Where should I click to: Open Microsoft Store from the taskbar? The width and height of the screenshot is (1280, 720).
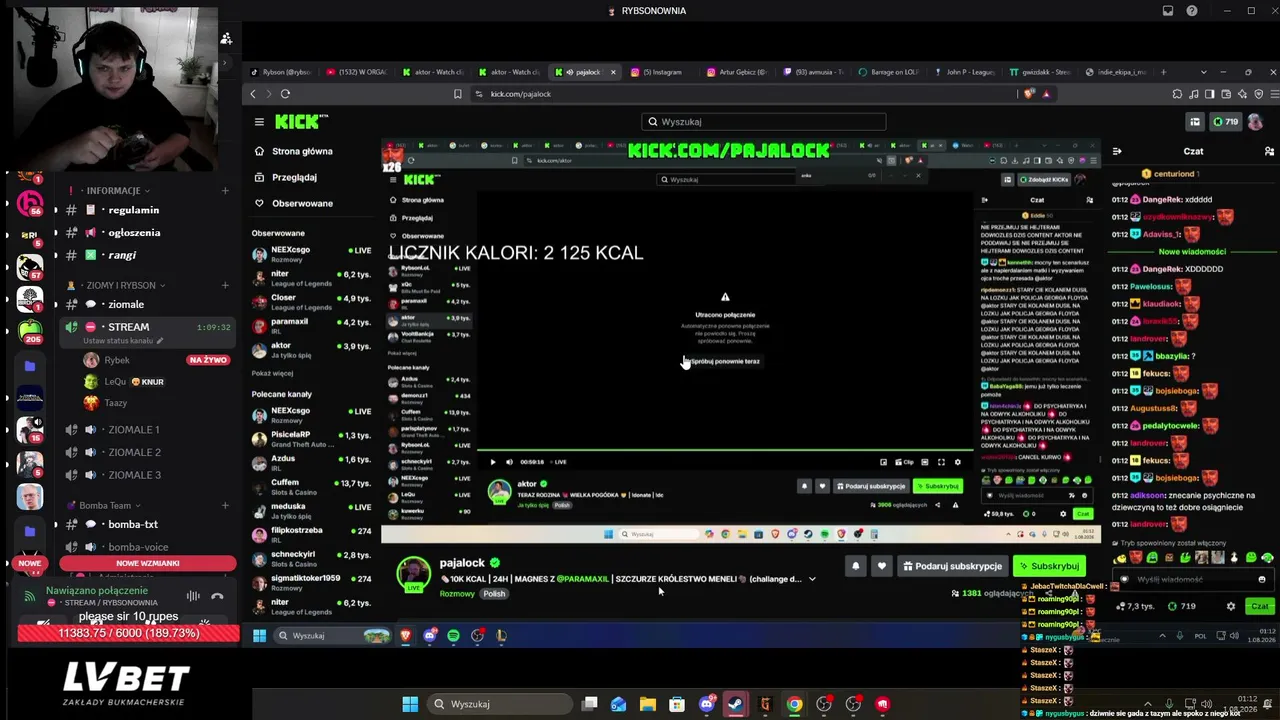677,704
